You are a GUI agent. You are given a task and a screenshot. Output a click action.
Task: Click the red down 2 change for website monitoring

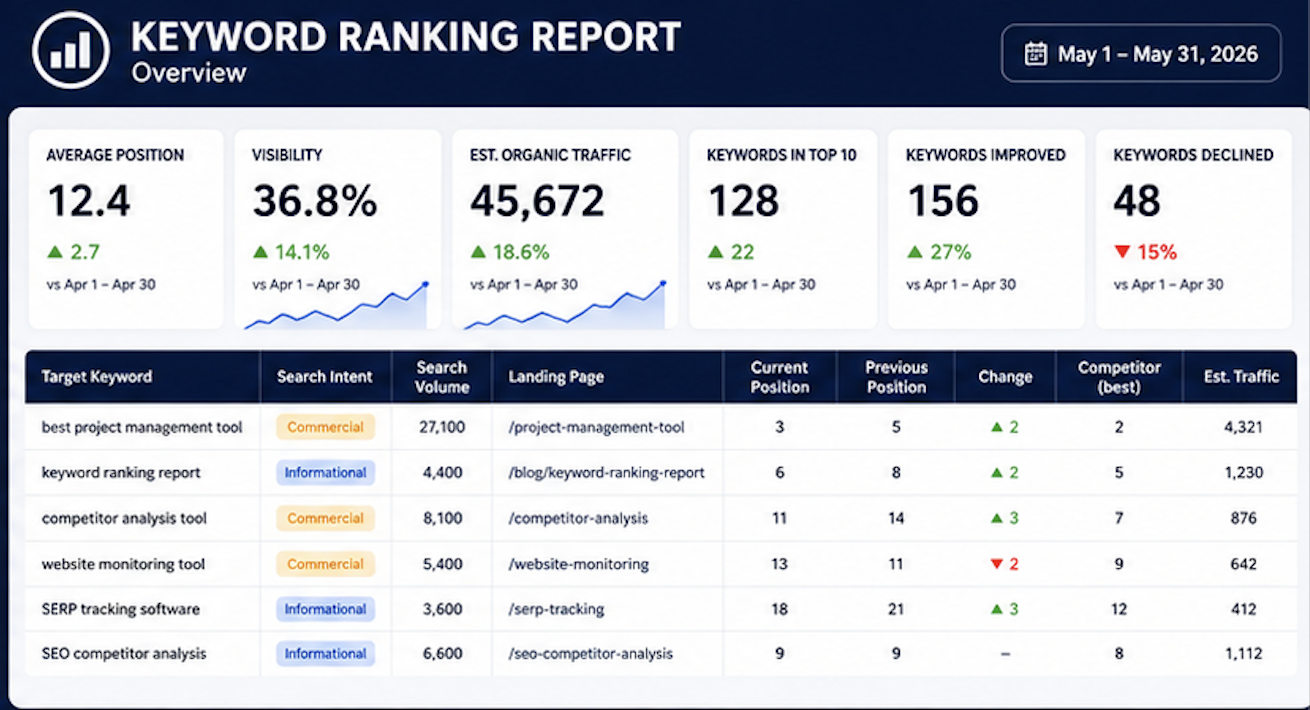click(x=1005, y=564)
